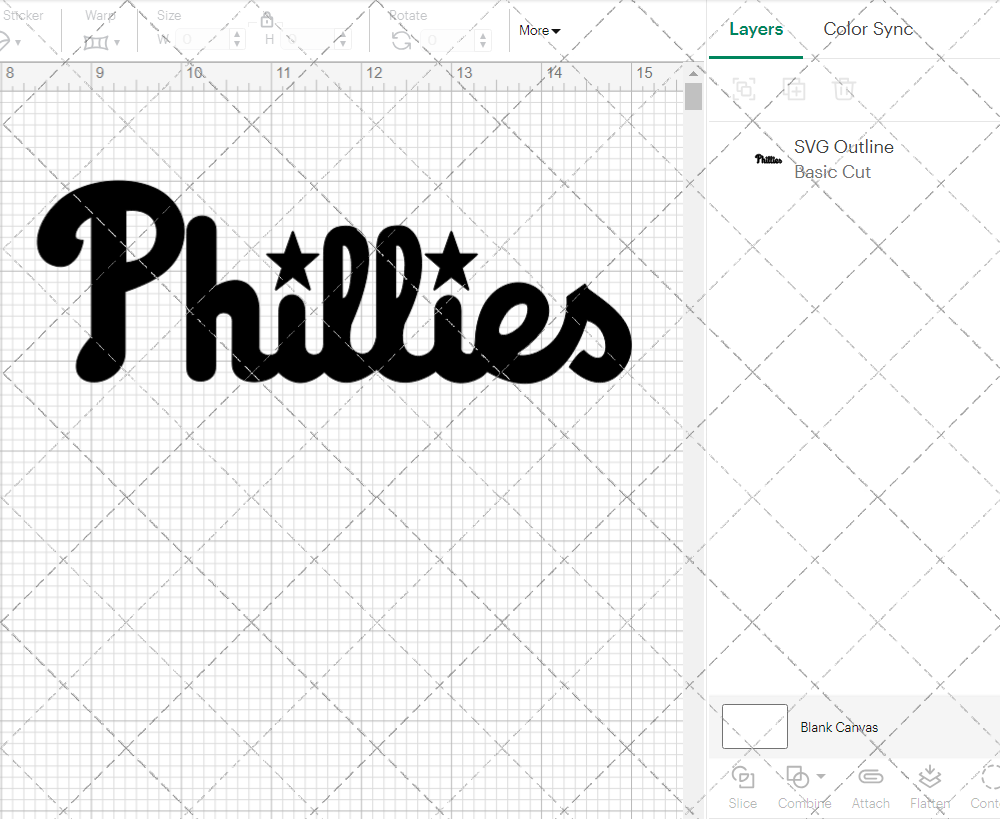Toggle the size aspect ratio lock
This screenshot has height=819, width=1000.
(x=267, y=20)
